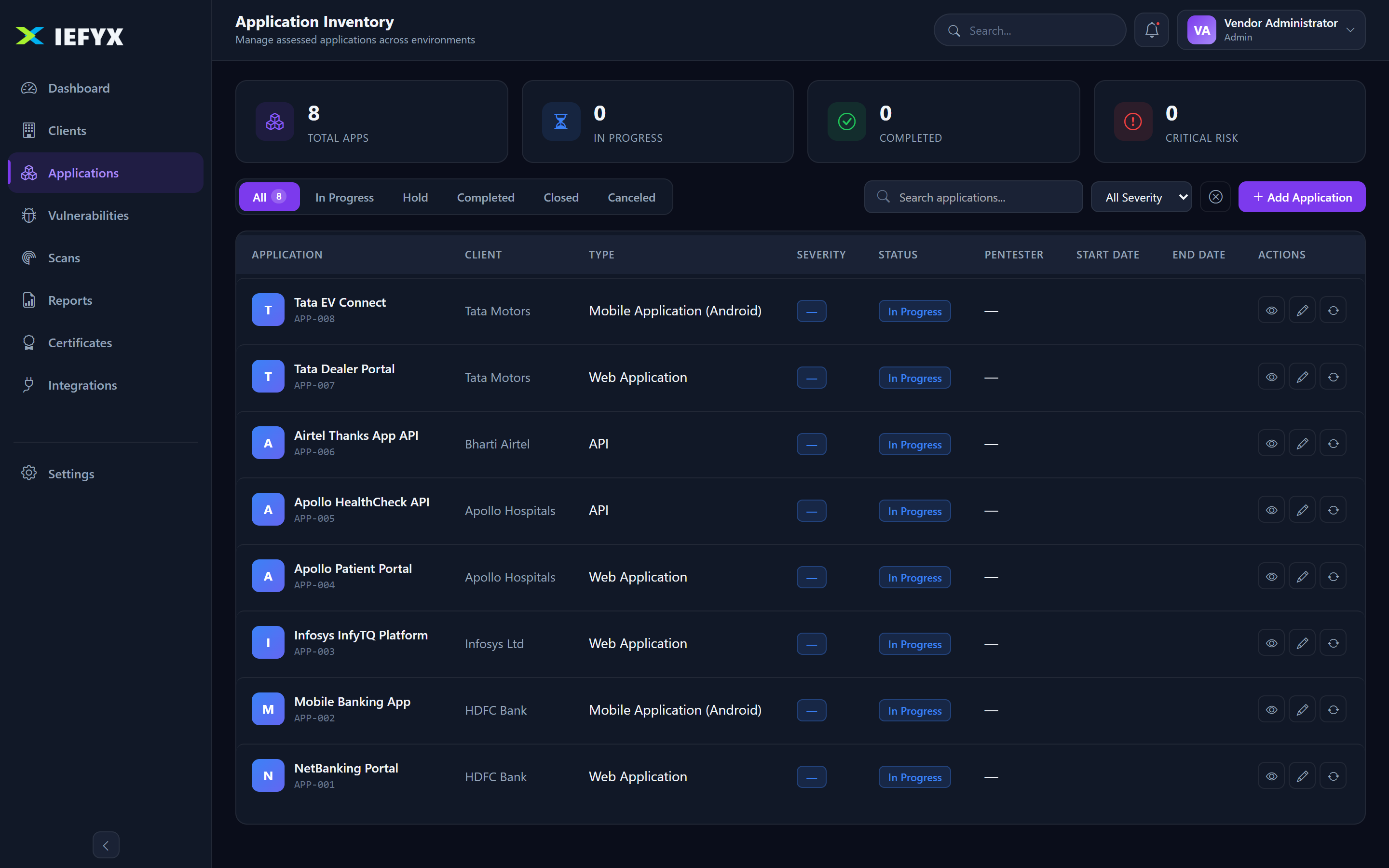The width and height of the screenshot is (1389, 868).
Task: Click refresh icon for NetBanking Portal
Action: tap(1334, 776)
